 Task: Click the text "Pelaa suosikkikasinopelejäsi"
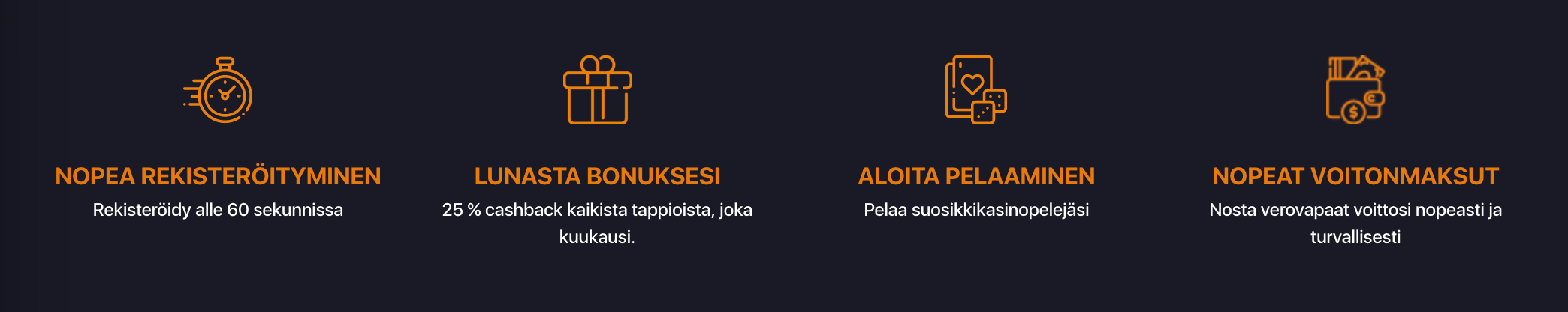[976, 210]
